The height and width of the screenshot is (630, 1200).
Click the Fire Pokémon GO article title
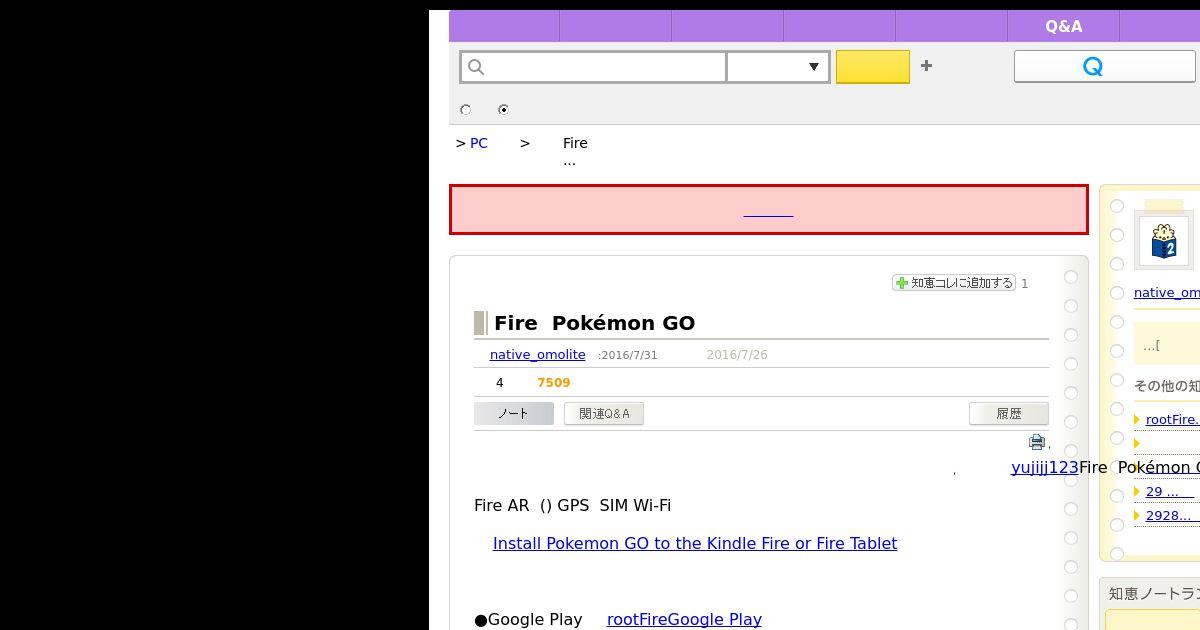point(594,323)
